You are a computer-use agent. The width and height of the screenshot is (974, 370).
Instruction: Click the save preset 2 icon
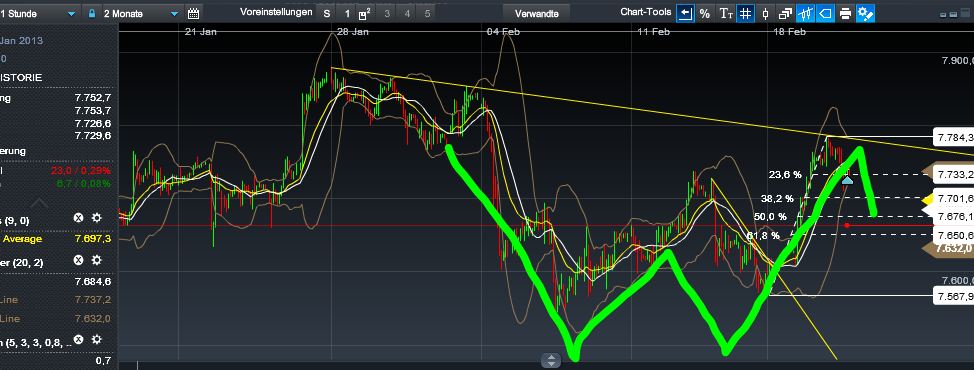point(365,13)
